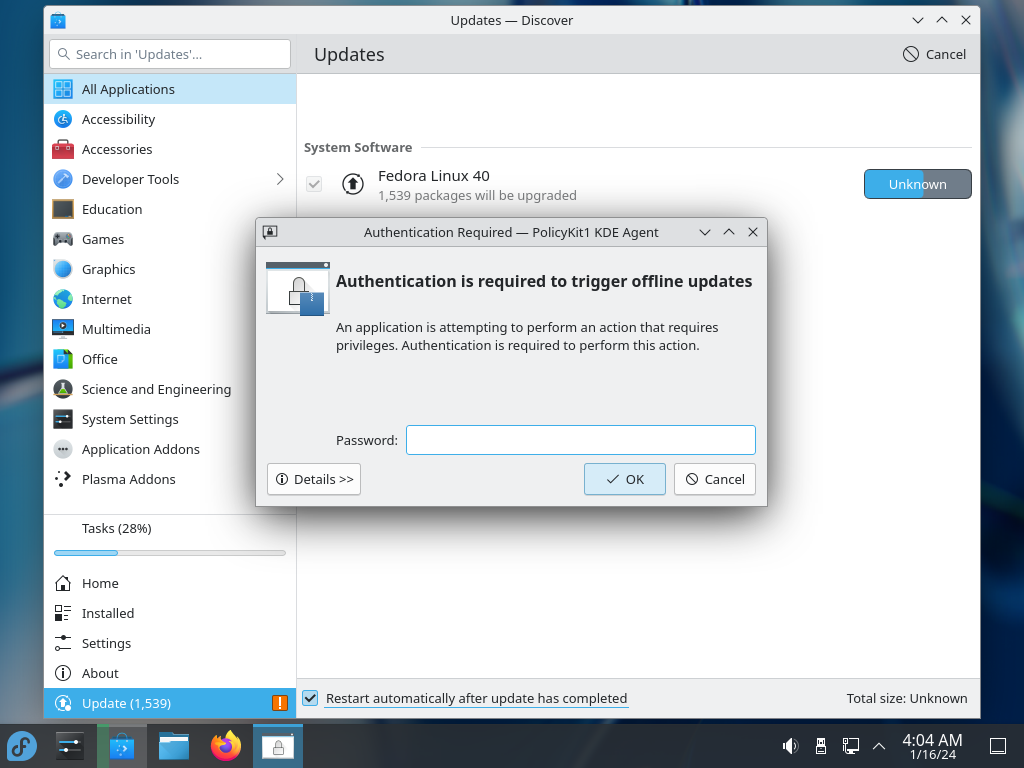Click the Home house icon
The height and width of the screenshot is (768, 1024).
[63, 583]
